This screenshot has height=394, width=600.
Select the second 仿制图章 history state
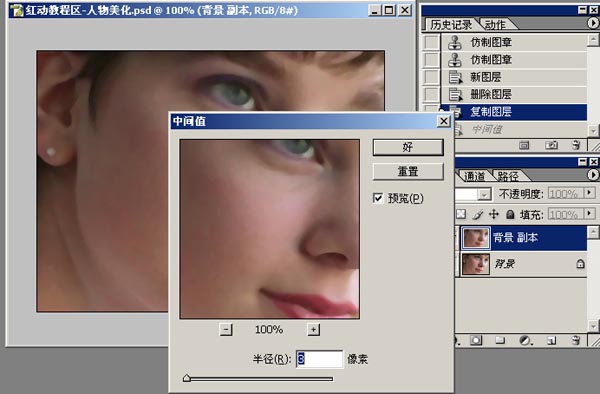click(514, 60)
